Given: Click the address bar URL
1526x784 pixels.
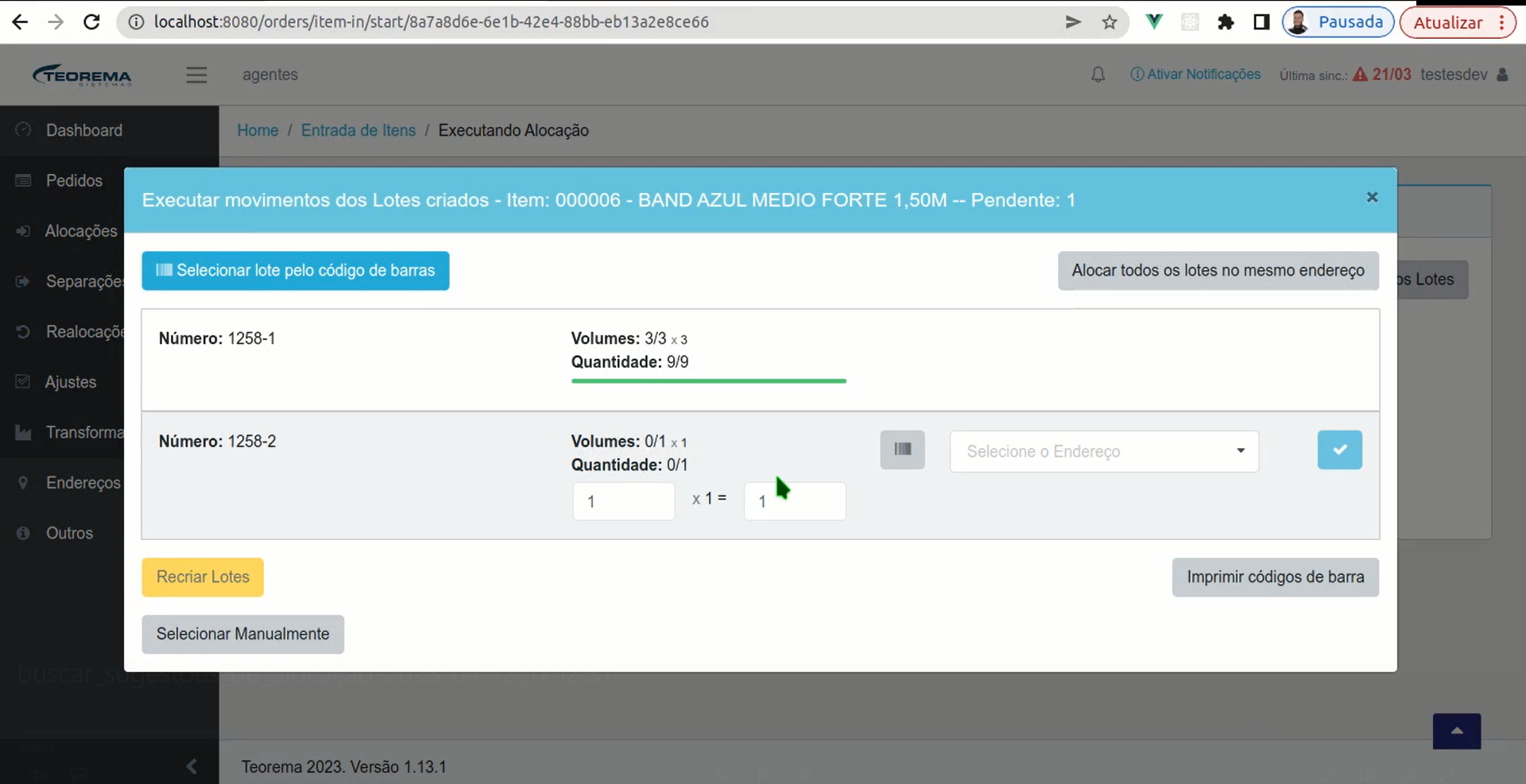Looking at the screenshot, I should point(432,22).
